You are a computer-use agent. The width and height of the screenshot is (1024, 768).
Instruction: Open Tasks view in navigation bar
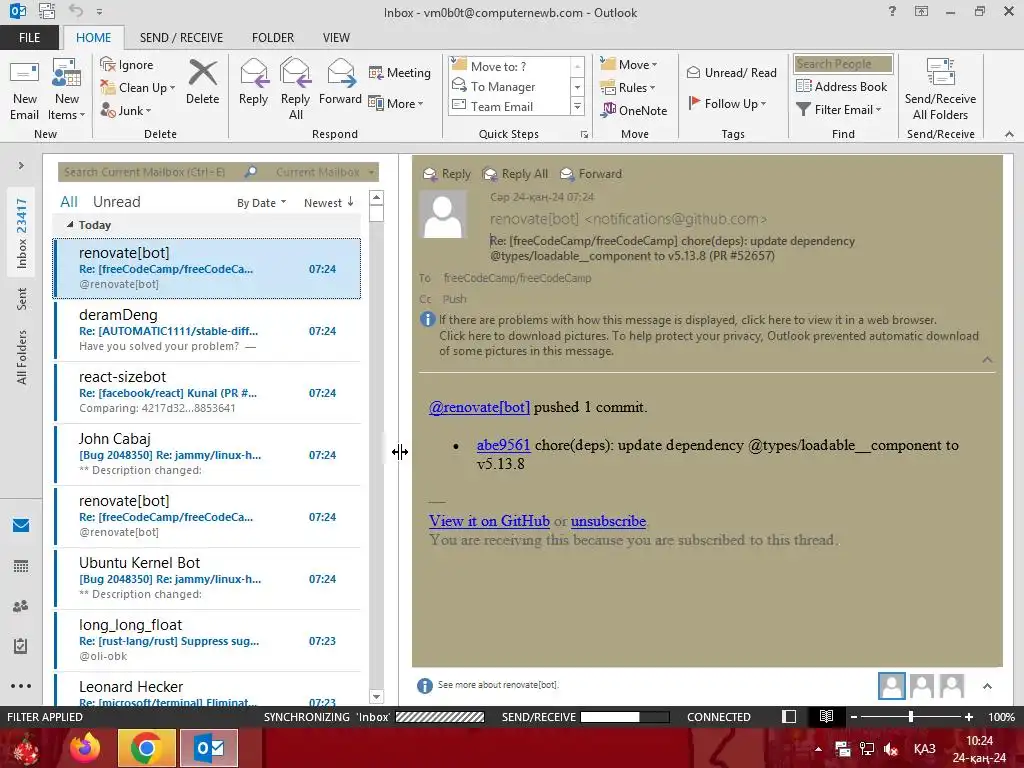21,646
